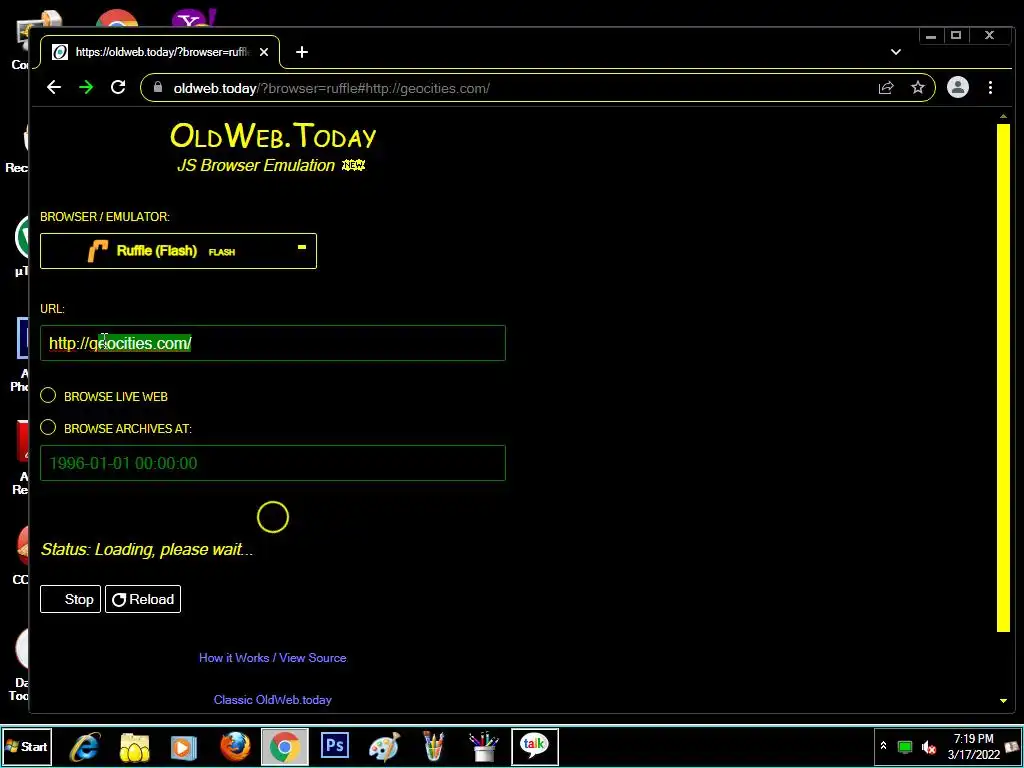
Task: Go back using browser back arrow
Action: (54, 88)
